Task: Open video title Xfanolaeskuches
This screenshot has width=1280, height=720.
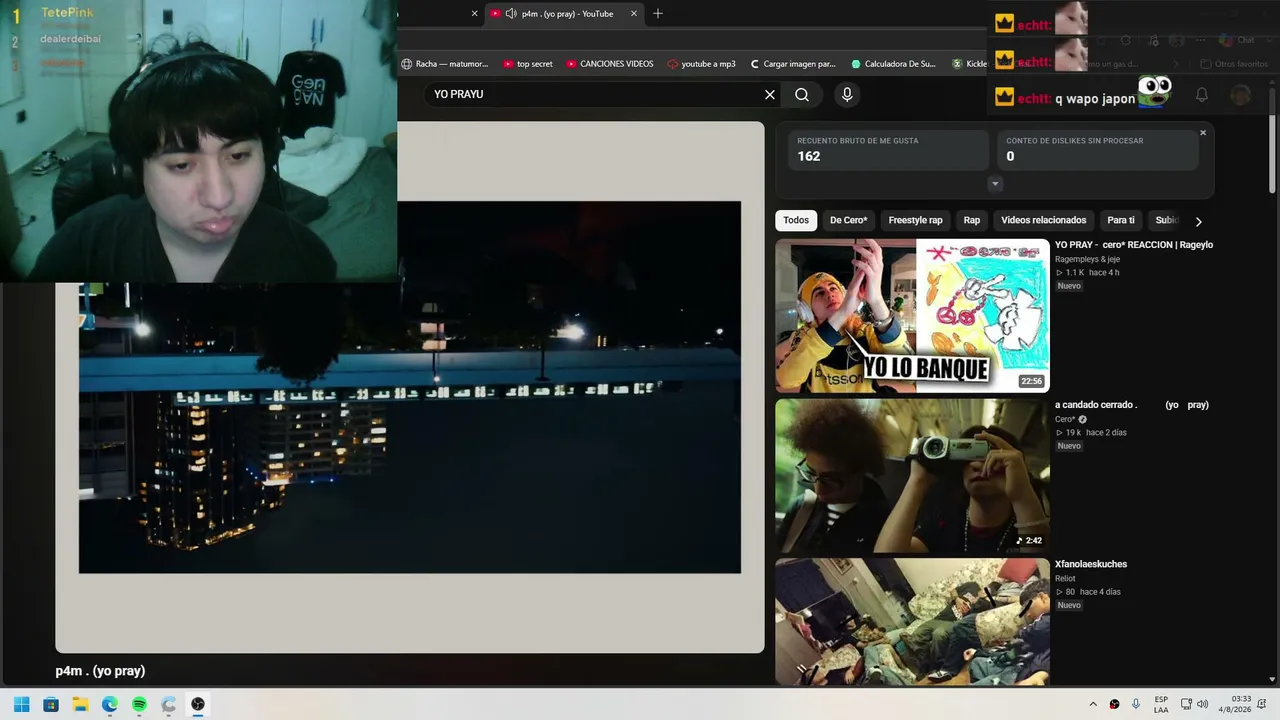Action: tap(1091, 564)
